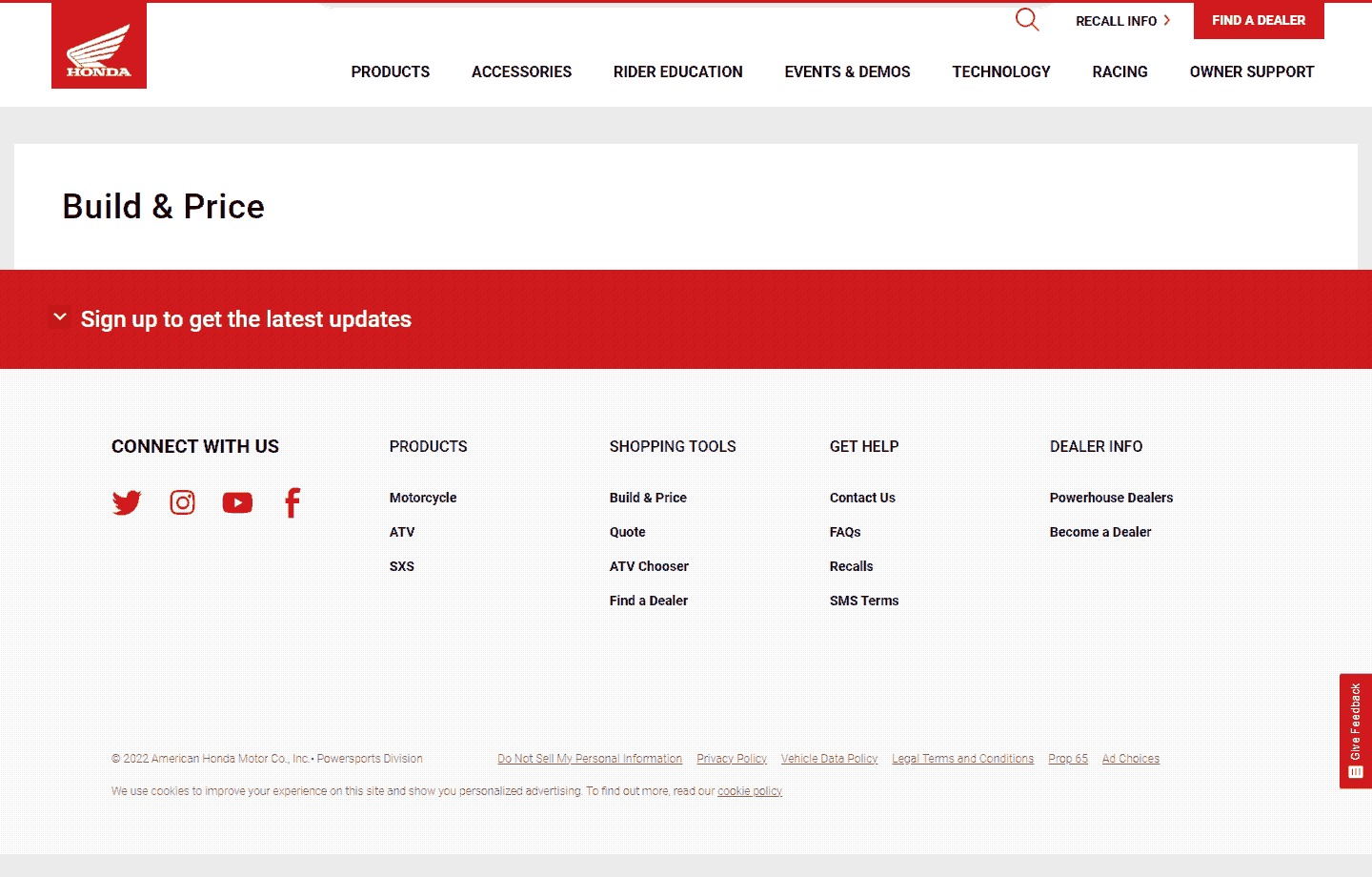This screenshot has height=877, width=1372.
Task: Select Do Not Sell My Personal Information
Action: (x=589, y=759)
